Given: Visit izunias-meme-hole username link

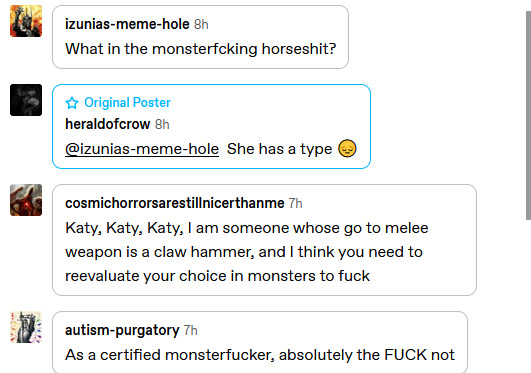Looking at the screenshot, I should pyautogui.click(x=127, y=24).
